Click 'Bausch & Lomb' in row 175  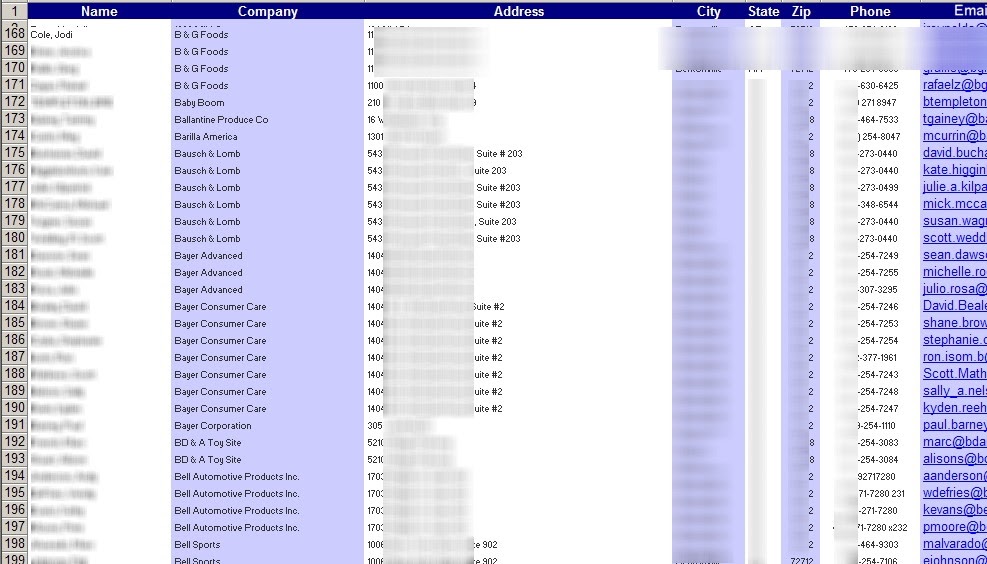pos(207,154)
